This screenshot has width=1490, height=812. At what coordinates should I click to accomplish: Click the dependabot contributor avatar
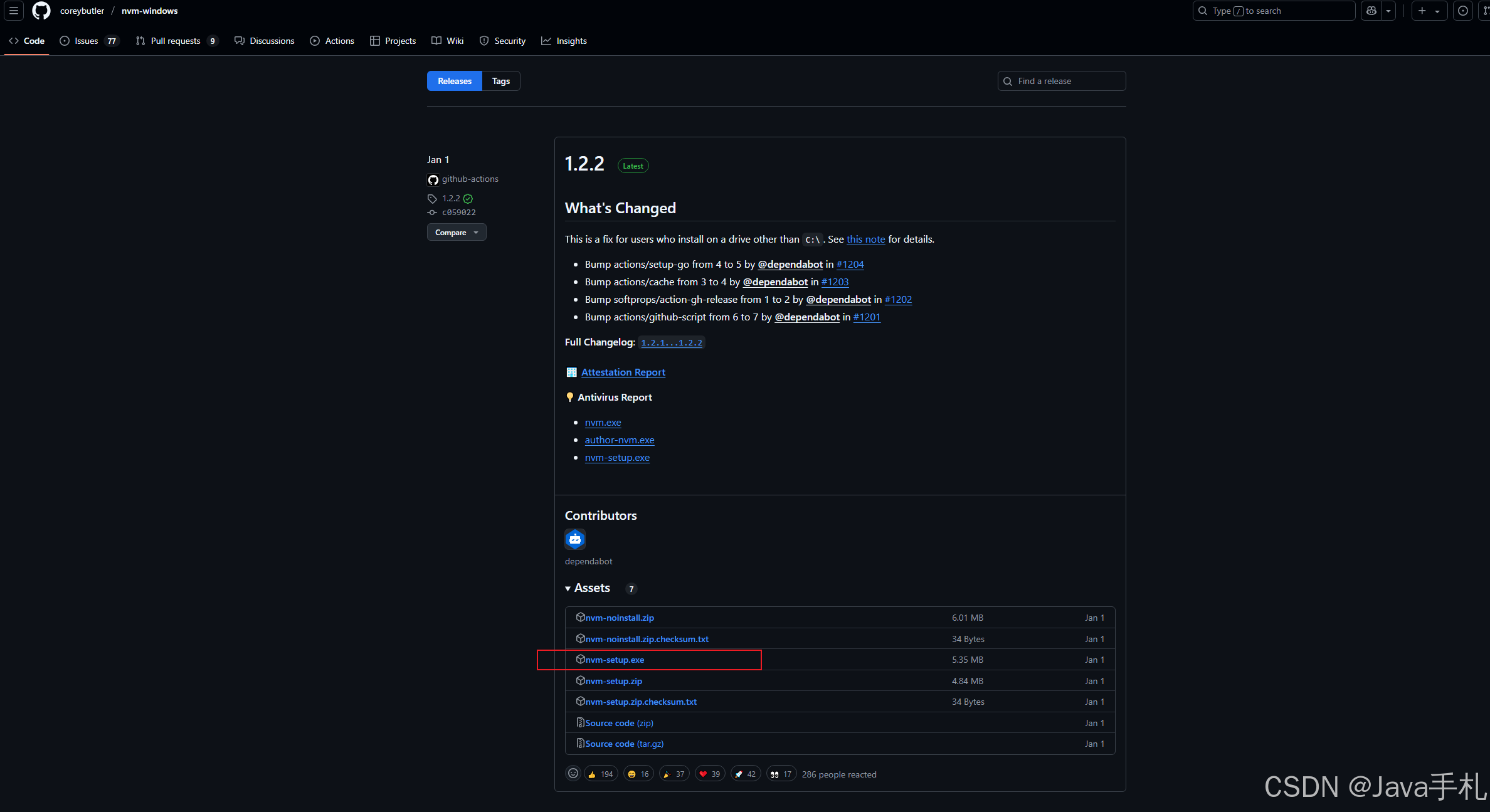tap(574, 539)
